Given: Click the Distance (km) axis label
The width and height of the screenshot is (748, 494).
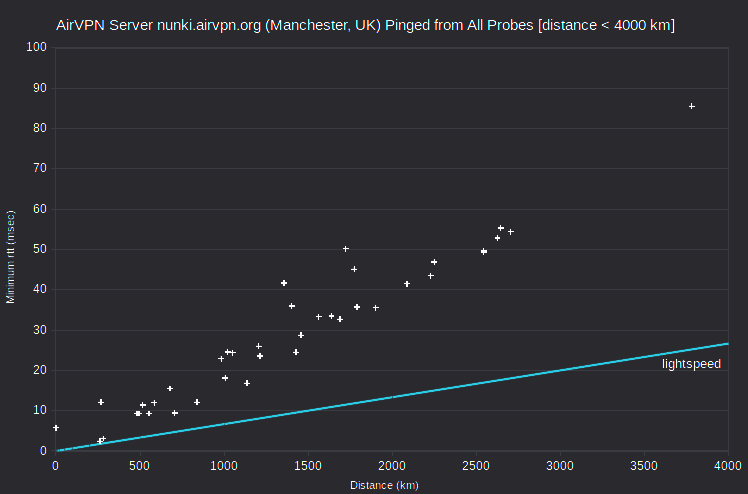Looking at the screenshot, I should [384, 485].
